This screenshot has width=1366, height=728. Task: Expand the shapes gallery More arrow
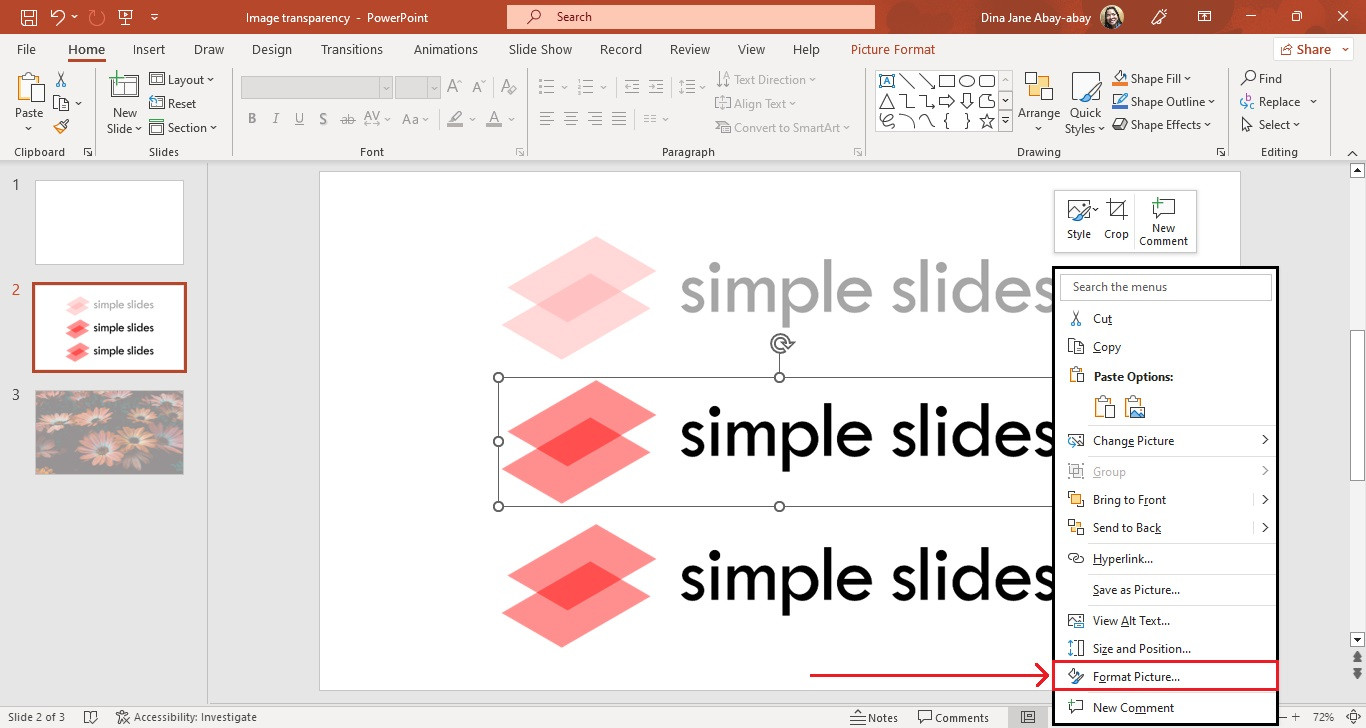tap(1005, 123)
